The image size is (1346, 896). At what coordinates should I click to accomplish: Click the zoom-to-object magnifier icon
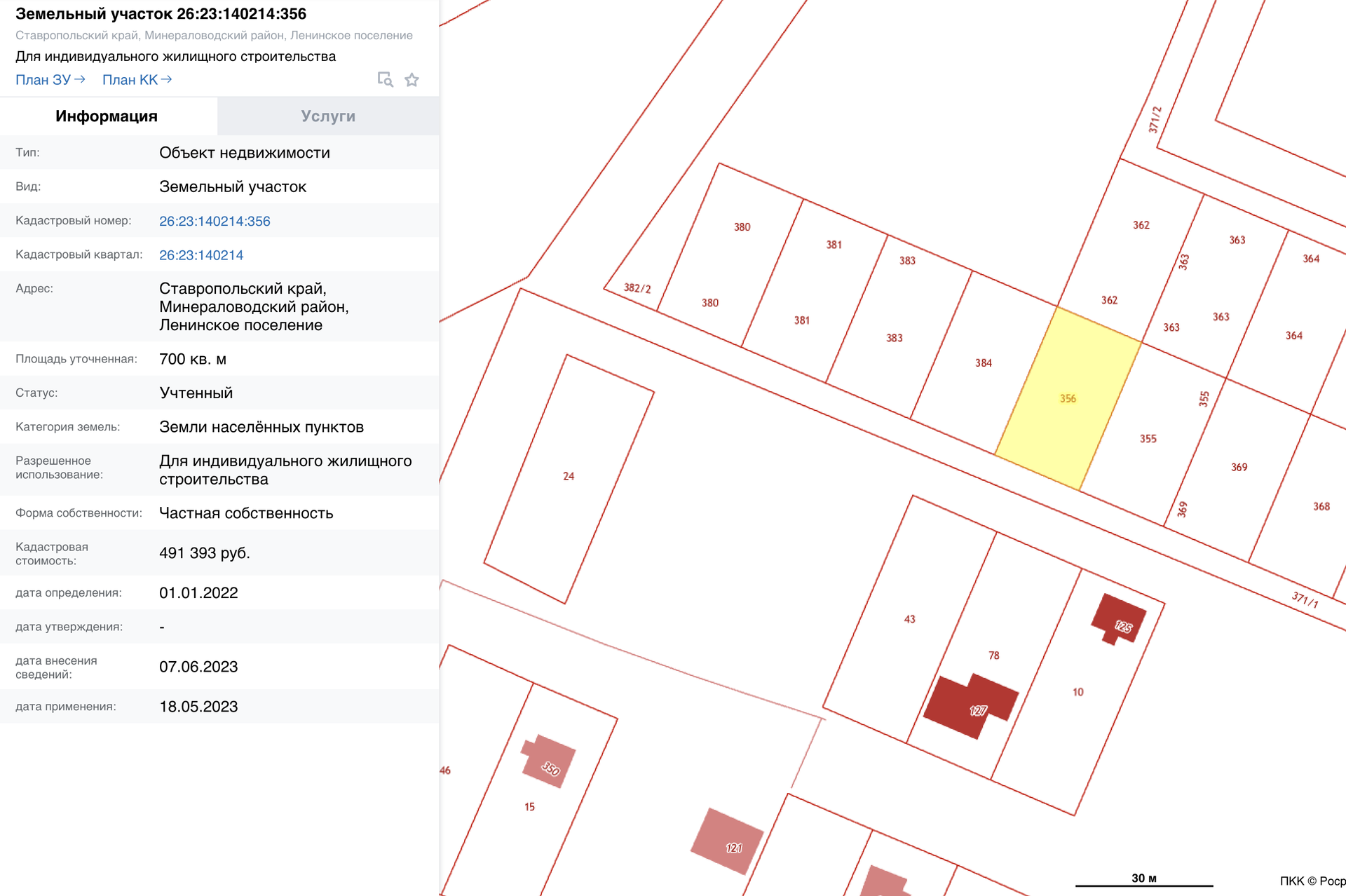[x=385, y=80]
